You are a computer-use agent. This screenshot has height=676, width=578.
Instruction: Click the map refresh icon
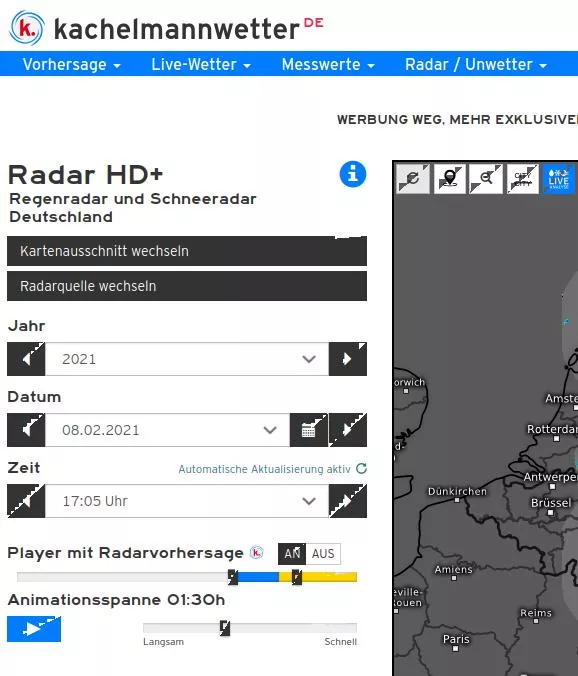pos(412,178)
